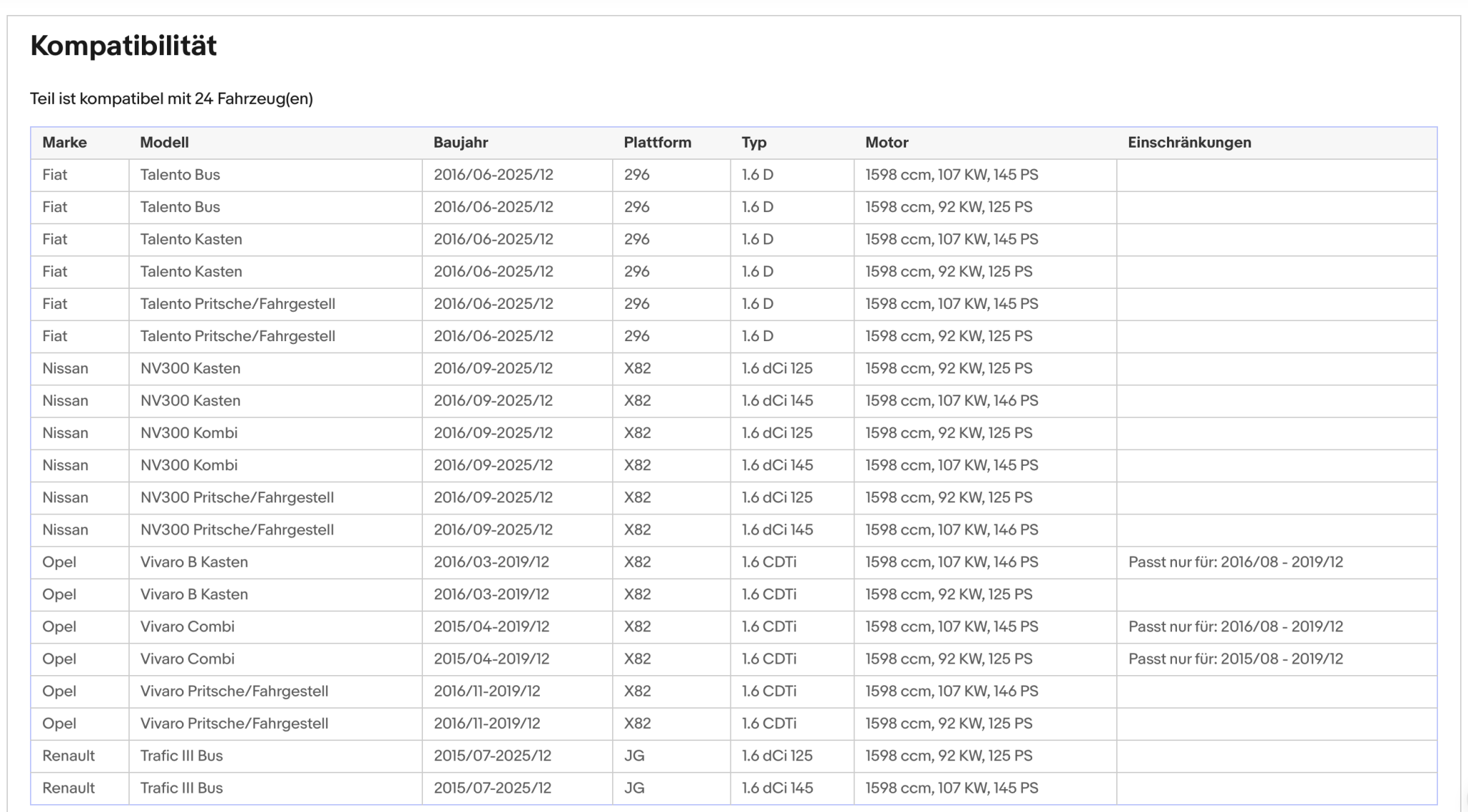Viewport: 1468px width, 812px height.
Task: Click the Einschränkungen column header
Action: tap(1189, 143)
